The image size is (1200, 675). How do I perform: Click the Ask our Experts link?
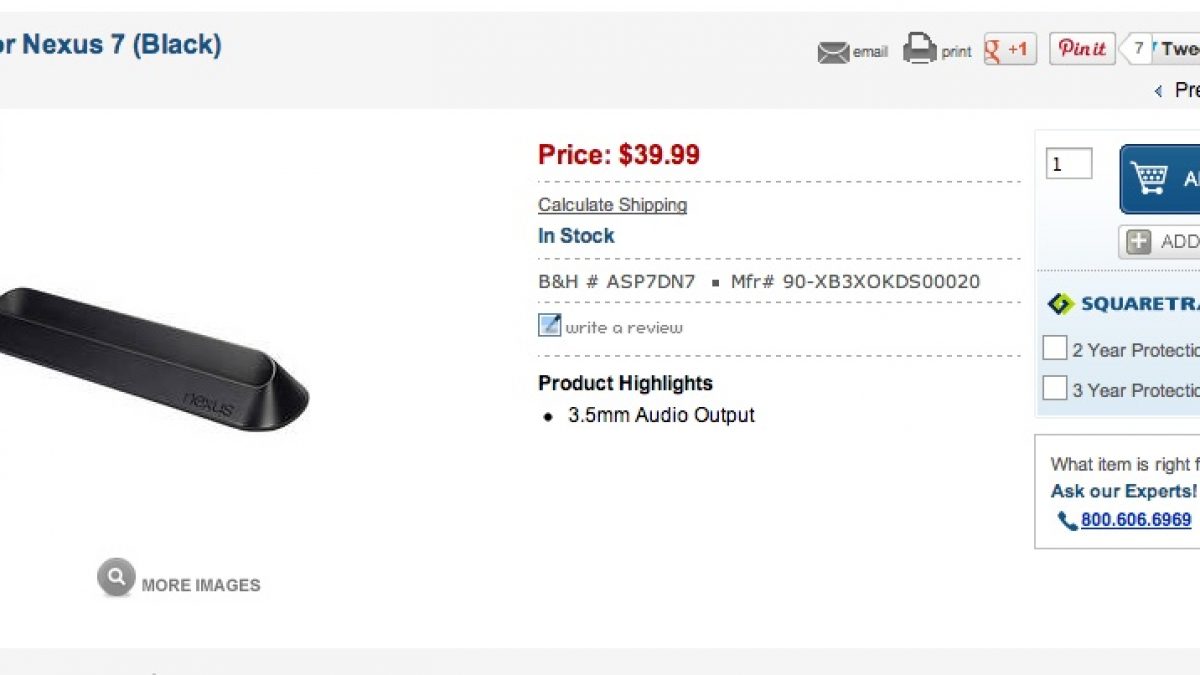(1123, 491)
